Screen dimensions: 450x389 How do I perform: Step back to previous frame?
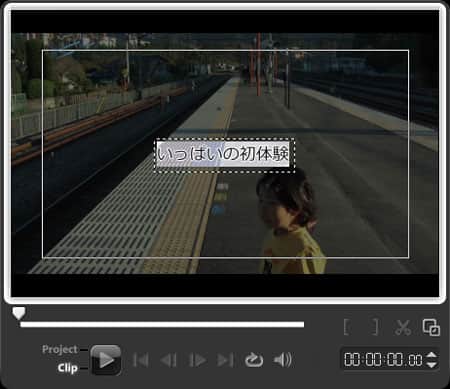tap(169, 360)
